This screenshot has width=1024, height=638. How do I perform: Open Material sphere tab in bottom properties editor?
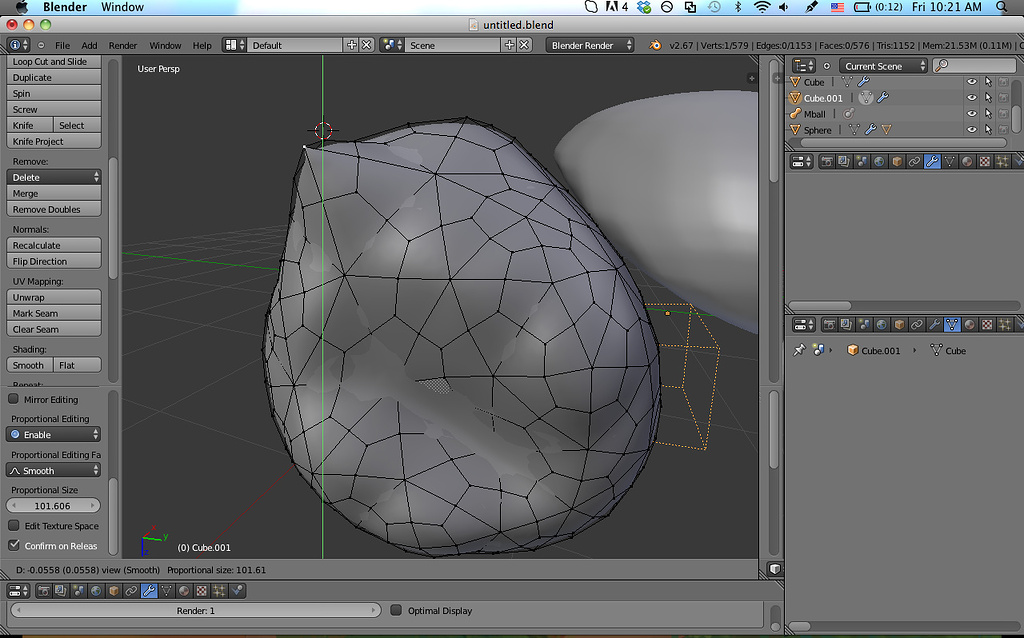coord(184,591)
